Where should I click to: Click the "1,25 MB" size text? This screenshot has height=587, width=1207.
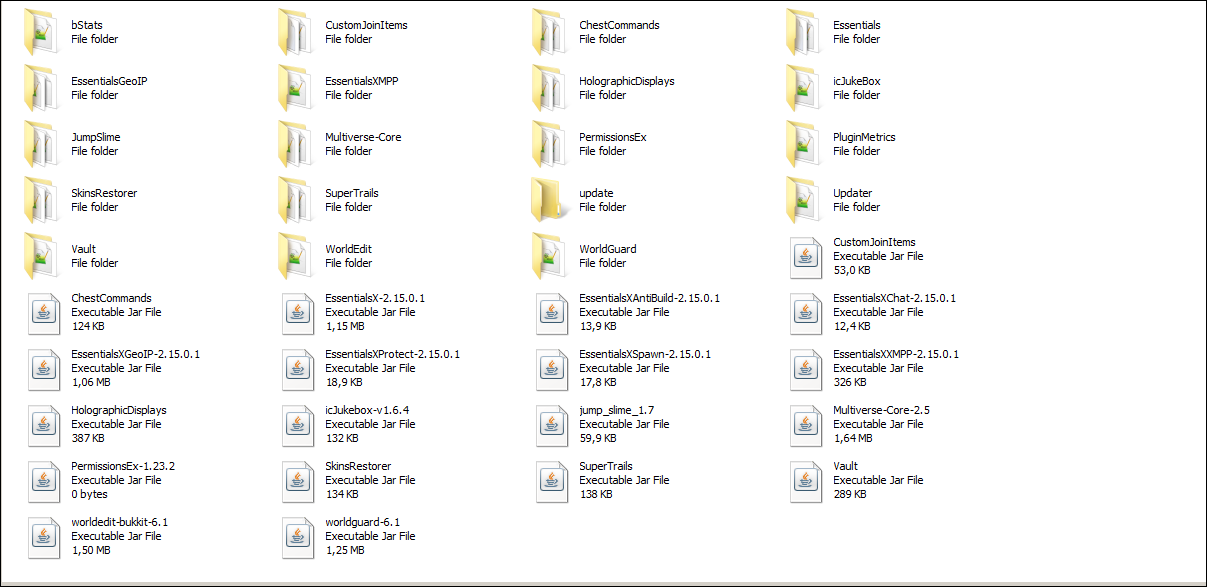(345, 550)
